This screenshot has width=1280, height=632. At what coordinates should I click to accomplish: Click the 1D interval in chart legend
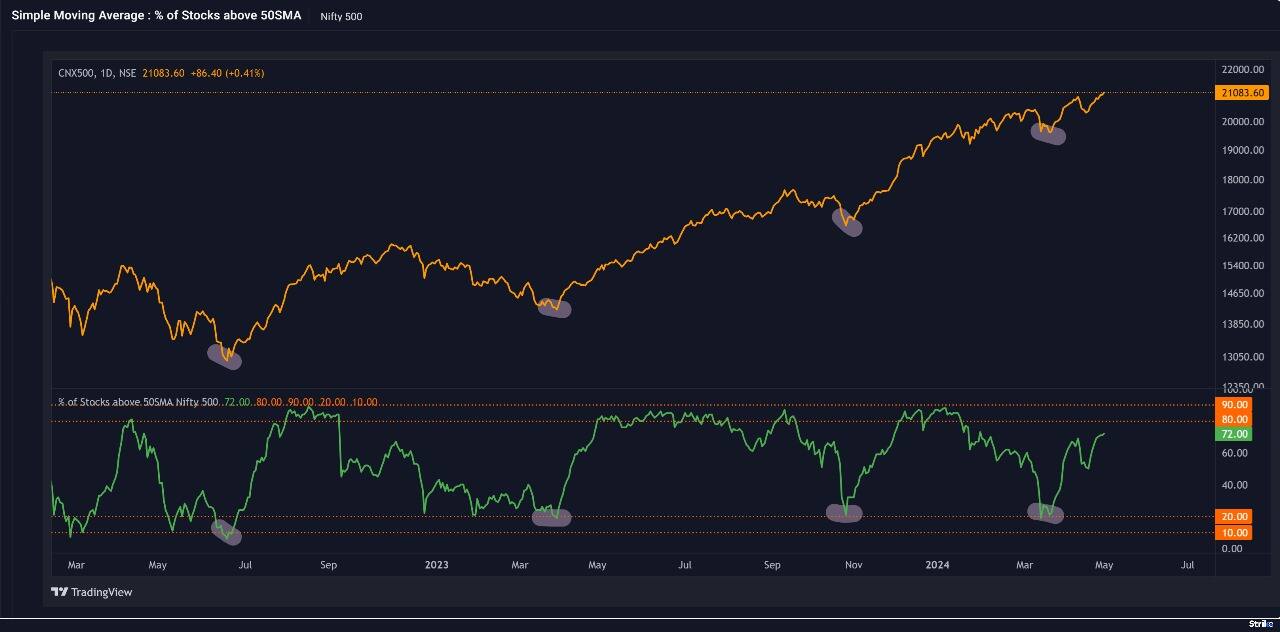(107, 73)
